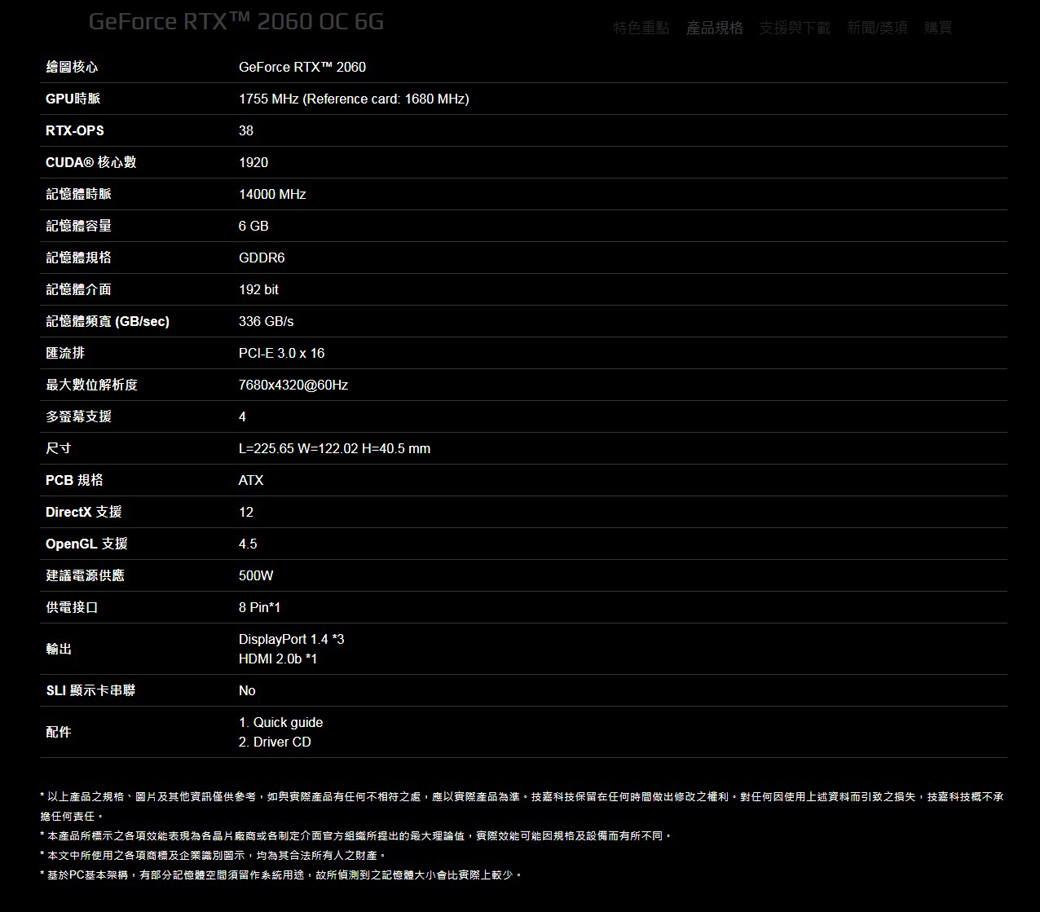Select the RTX-OPS row label

75,131
